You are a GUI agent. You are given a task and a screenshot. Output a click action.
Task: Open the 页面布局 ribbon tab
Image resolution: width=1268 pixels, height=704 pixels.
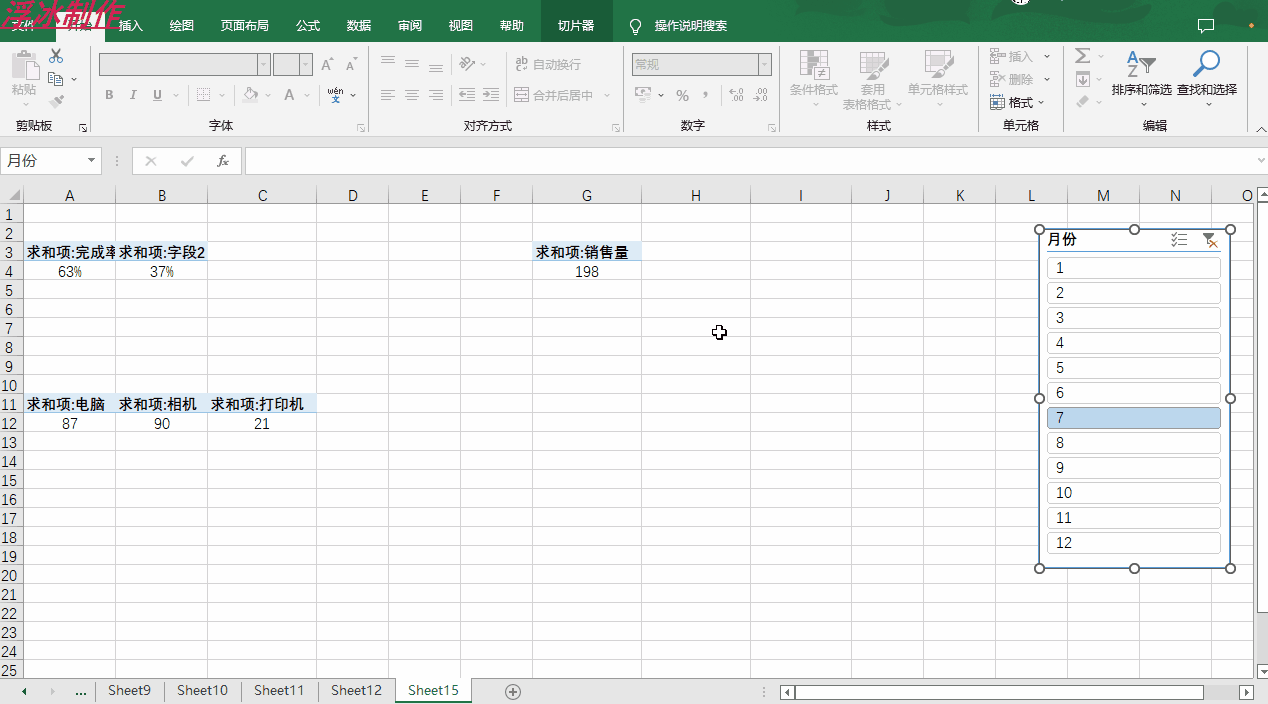(245, 26)
